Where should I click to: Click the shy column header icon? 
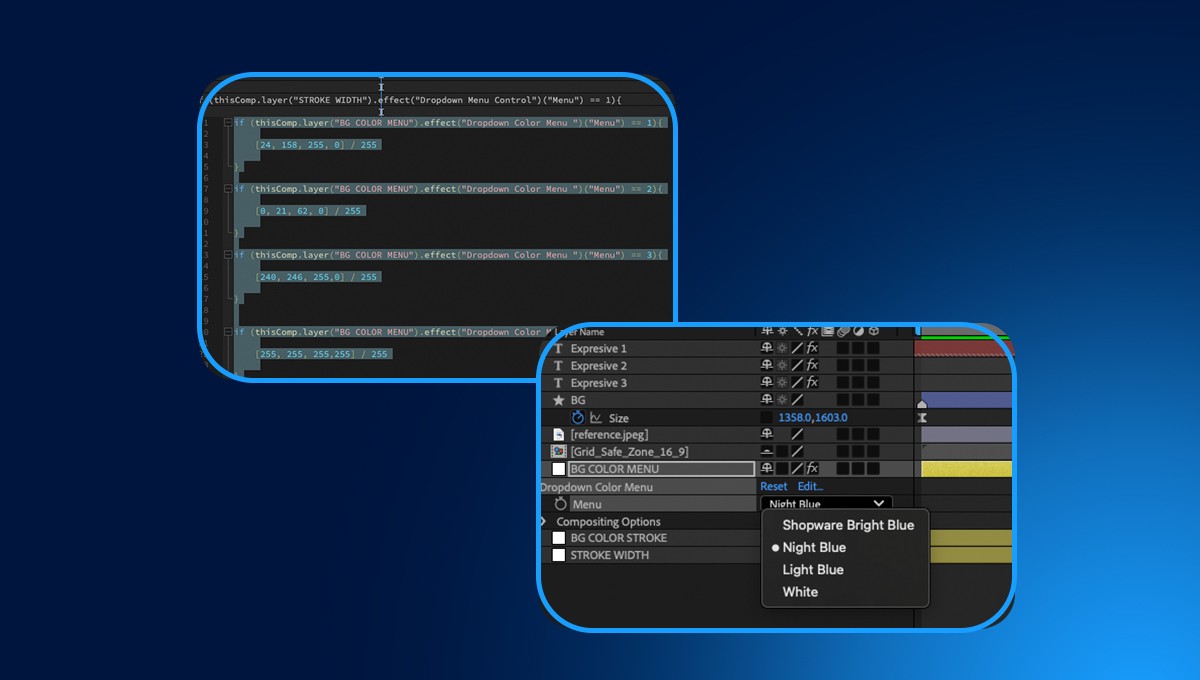[x=767, y=331]
